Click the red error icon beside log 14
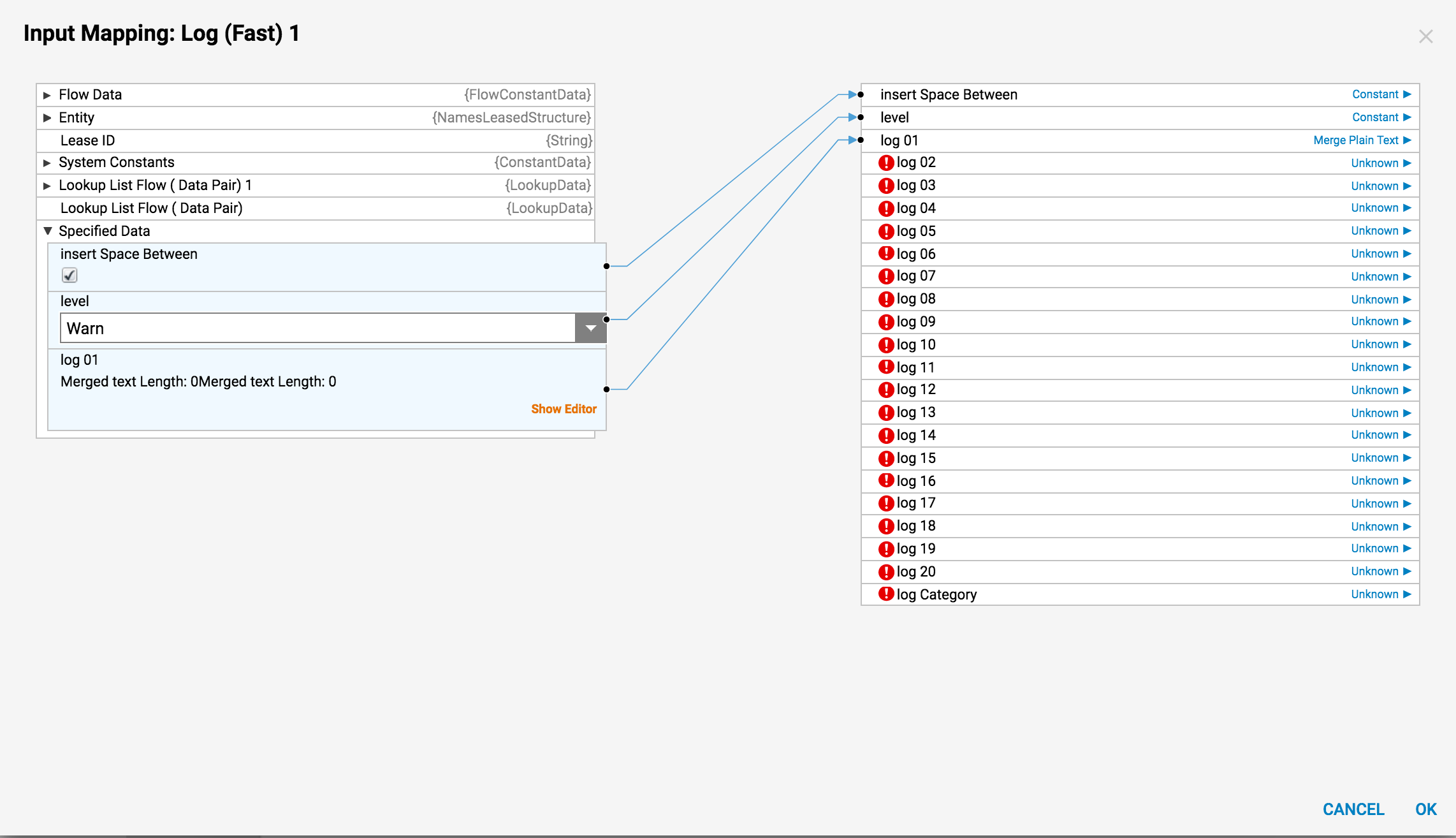Viewport: 1456px width, 838px height. (x=886, y=435)
